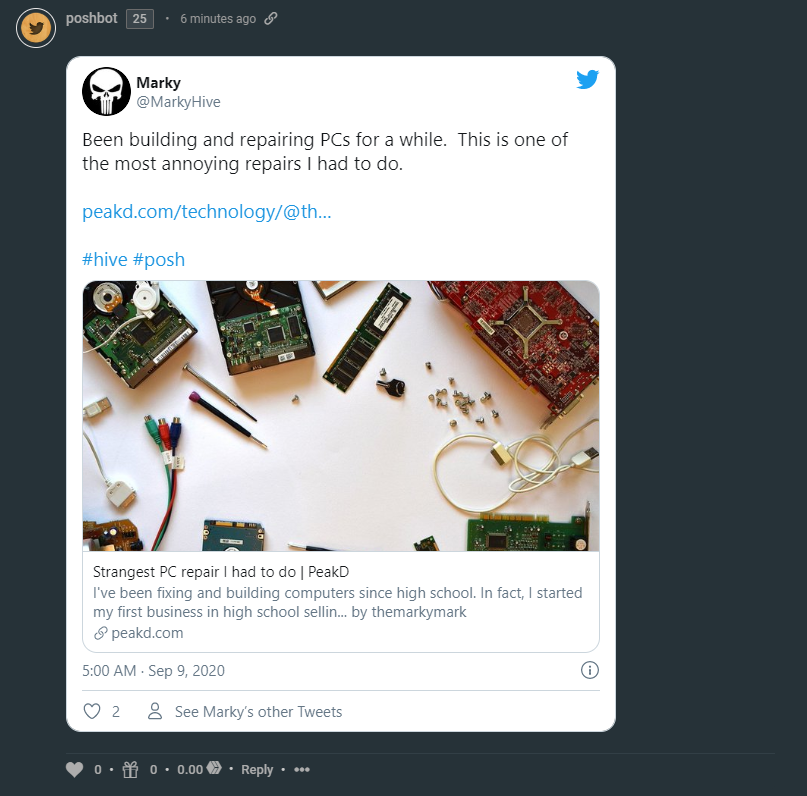Click the @MarkyHive handle

178,102
